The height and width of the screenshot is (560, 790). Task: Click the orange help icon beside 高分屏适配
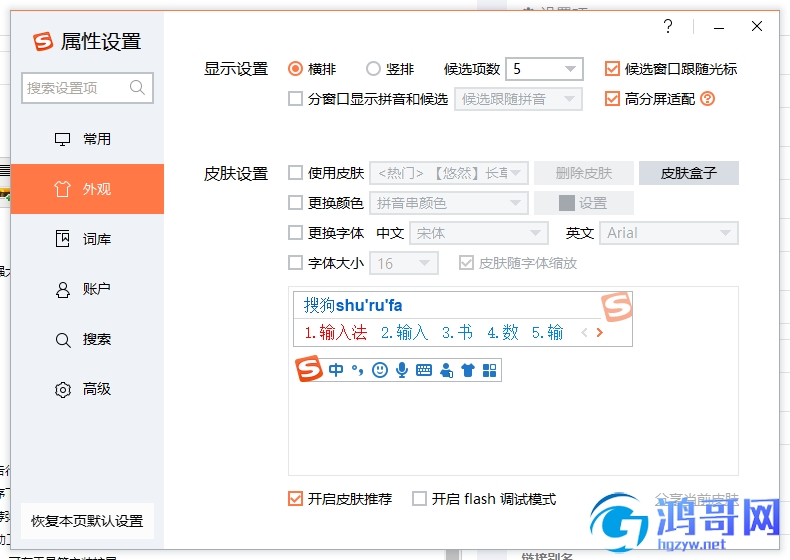click(708, 99)
